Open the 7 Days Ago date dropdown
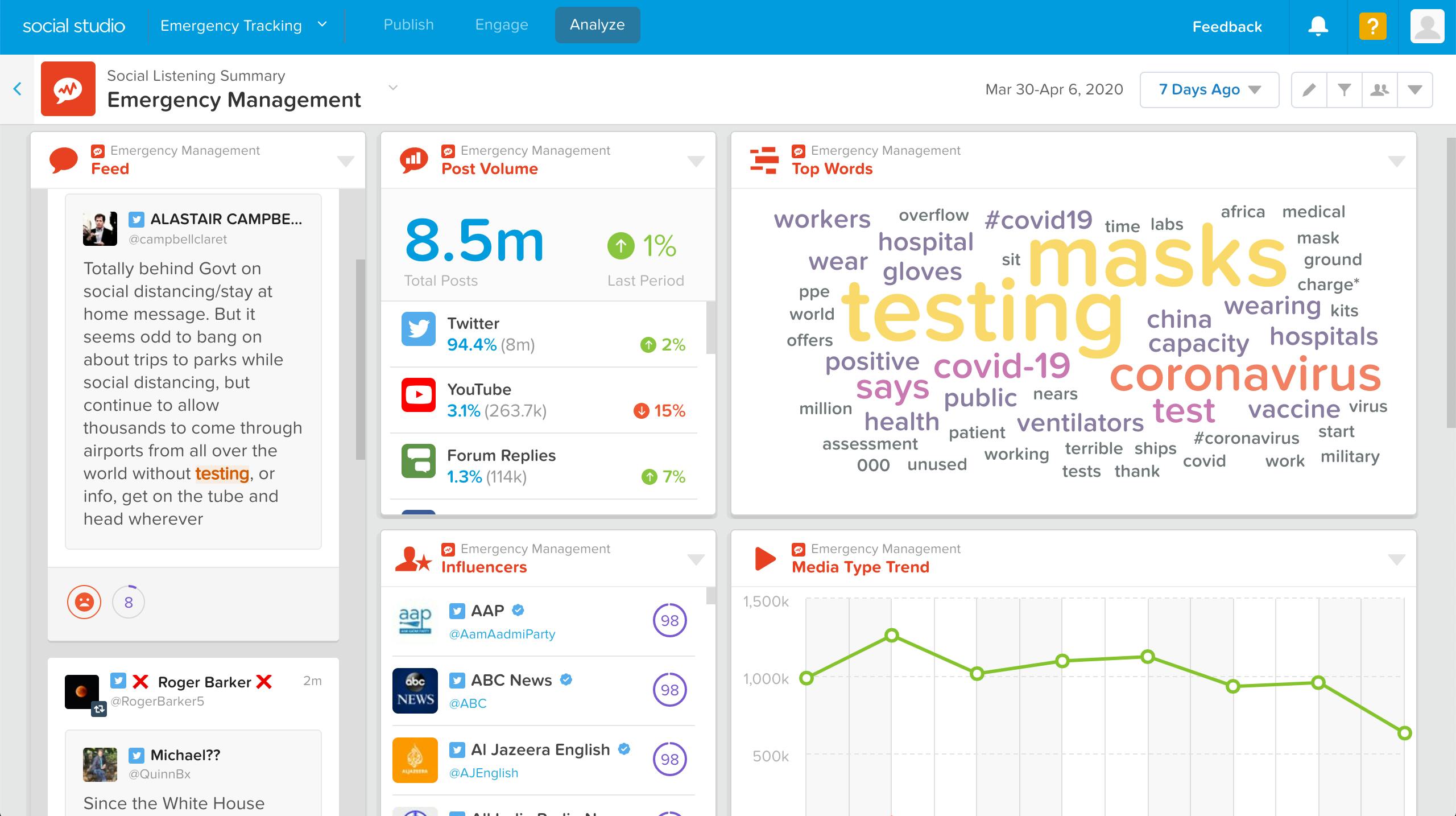Viewport: 1456px width, 816px height. pos(1210,90)
